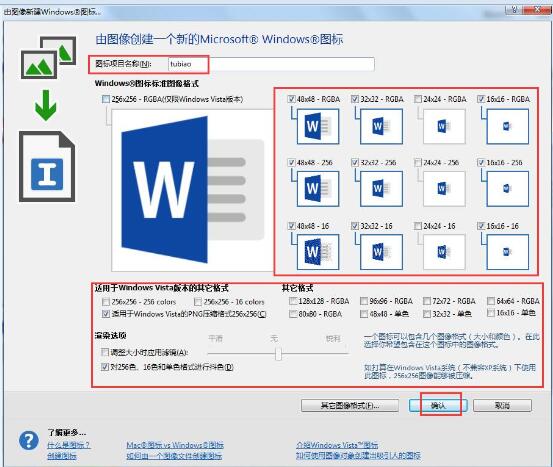Screen dimensions: 553x467
Task: Toggle dithering for 256, 16 and mono colors
Action: pyautogui.click(x=105, y=367)
